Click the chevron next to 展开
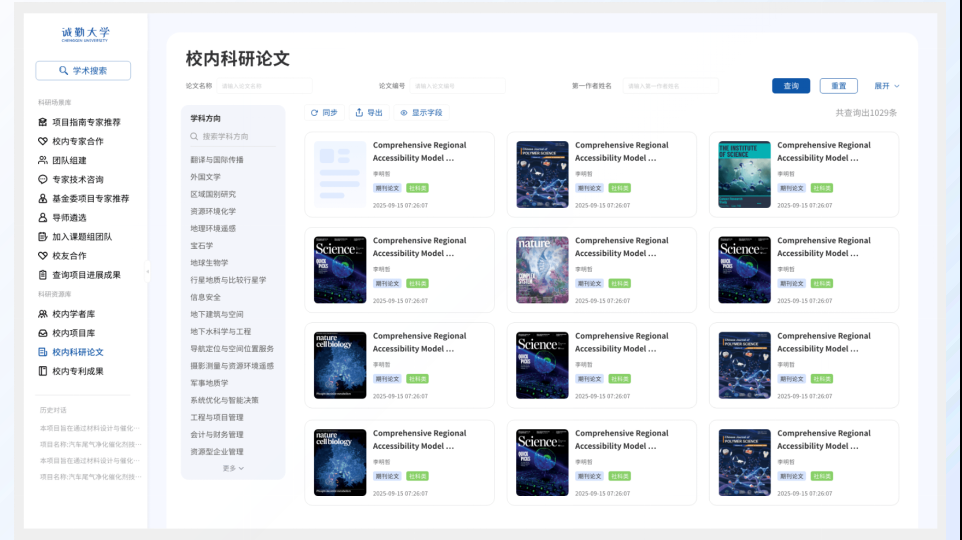This screenshot has width=962, height=540. 896,86
